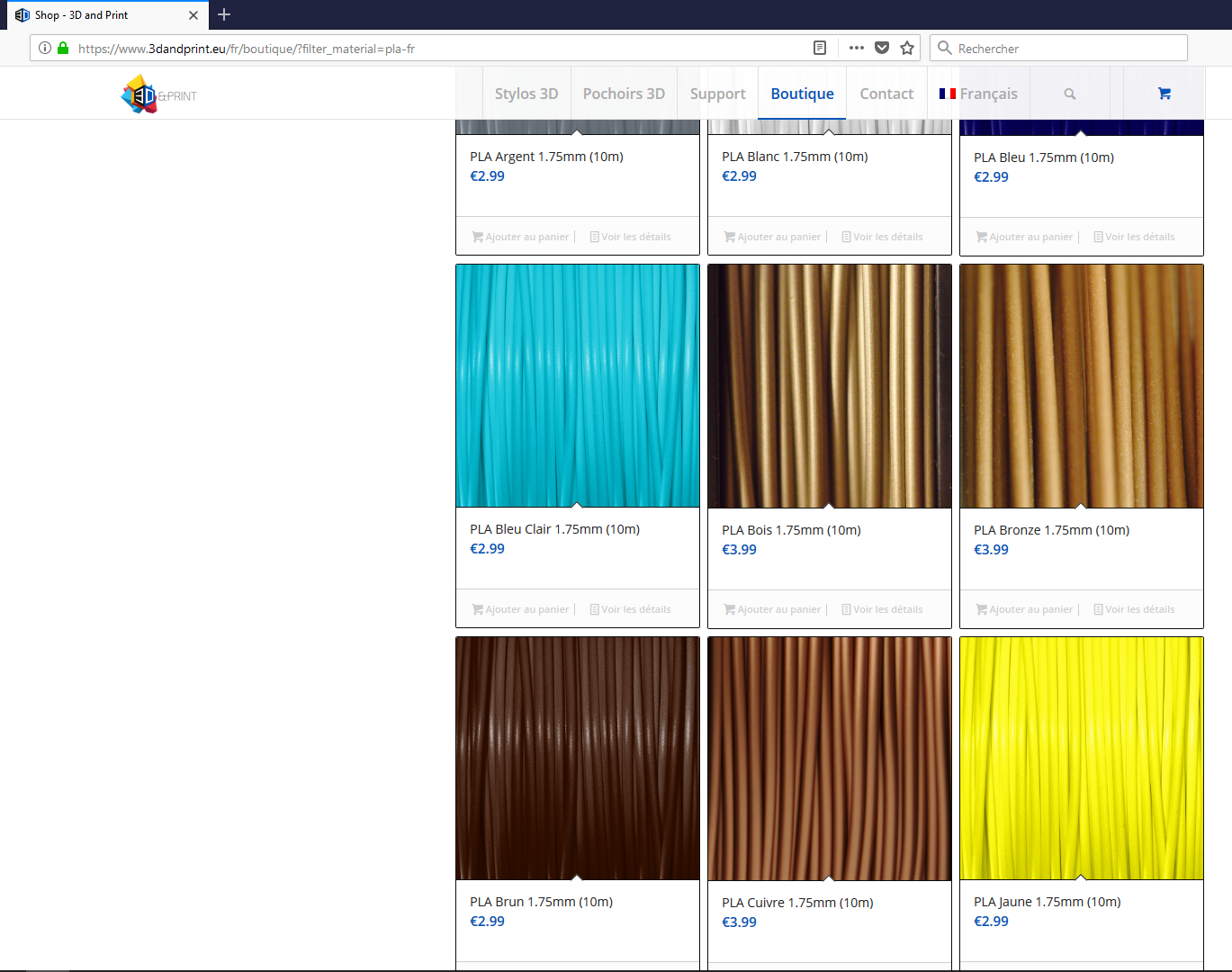Add PLA Bronze 1.75mm to the cart

click(1025, 609)
